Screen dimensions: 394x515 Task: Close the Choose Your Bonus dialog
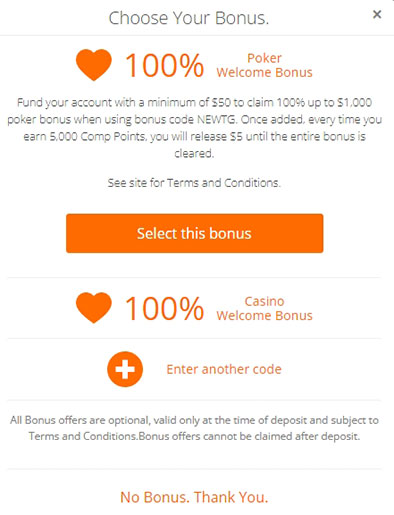pos(377,14)
